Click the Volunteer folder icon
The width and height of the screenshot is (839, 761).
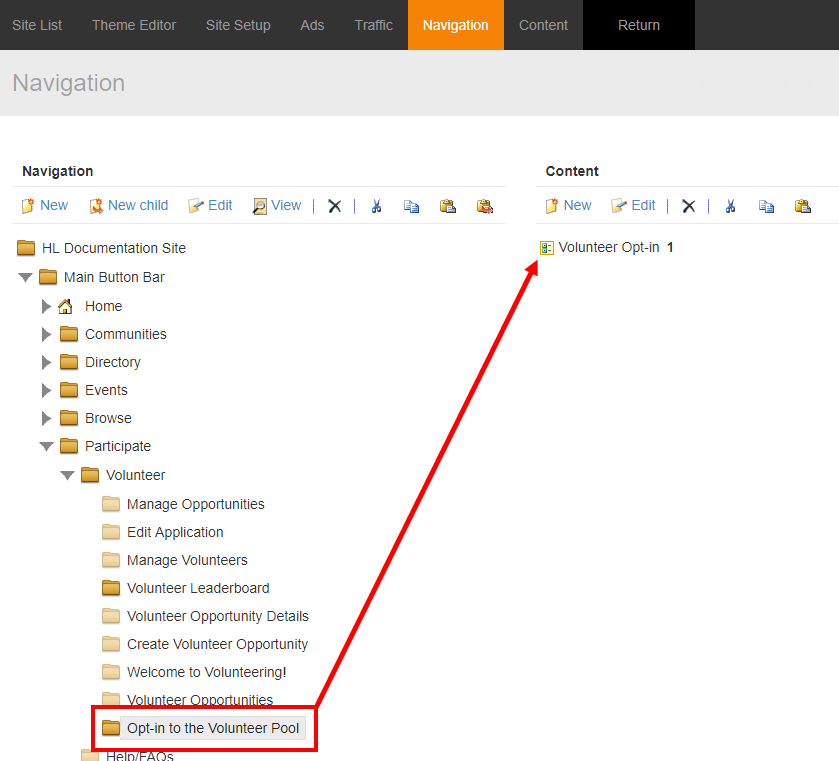pyautogui.click(x=90, y=475)
